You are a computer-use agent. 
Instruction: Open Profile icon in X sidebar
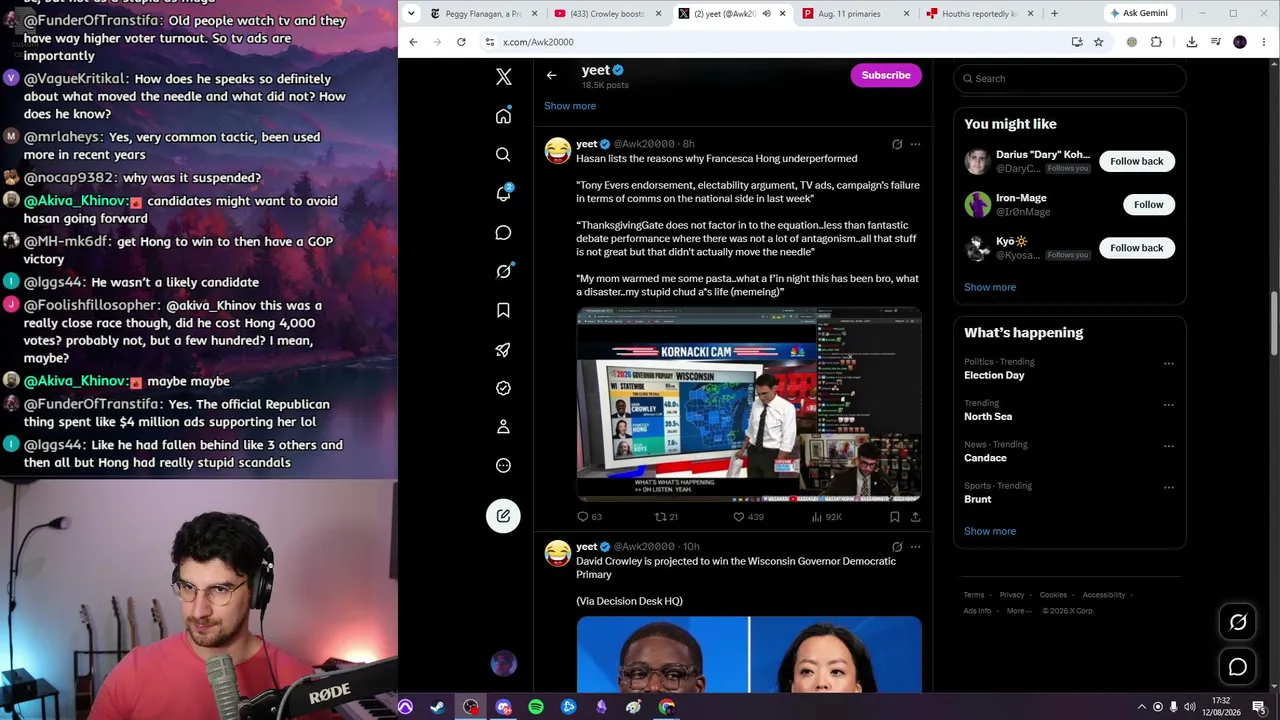(x=503, y=427)
